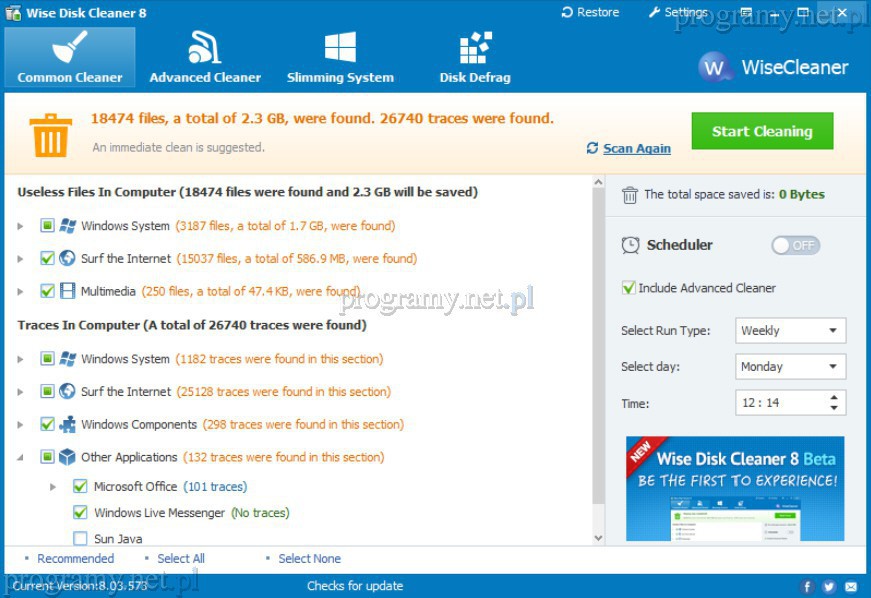The width and height of the screenshot is (871, 598).
Task: Toggle the Scheduler OFF switch
Action: pos(795,245)
